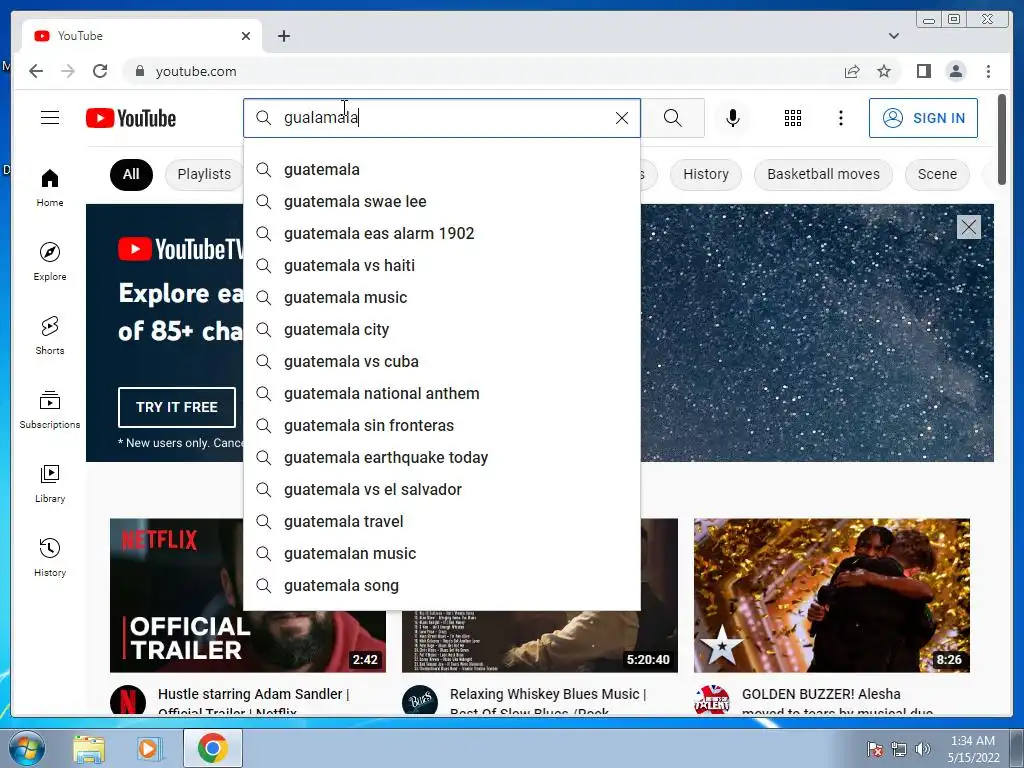The image size is (1024, 768).
Task: Open Chrome three-dot menu
Action: [x=988, y=71]
